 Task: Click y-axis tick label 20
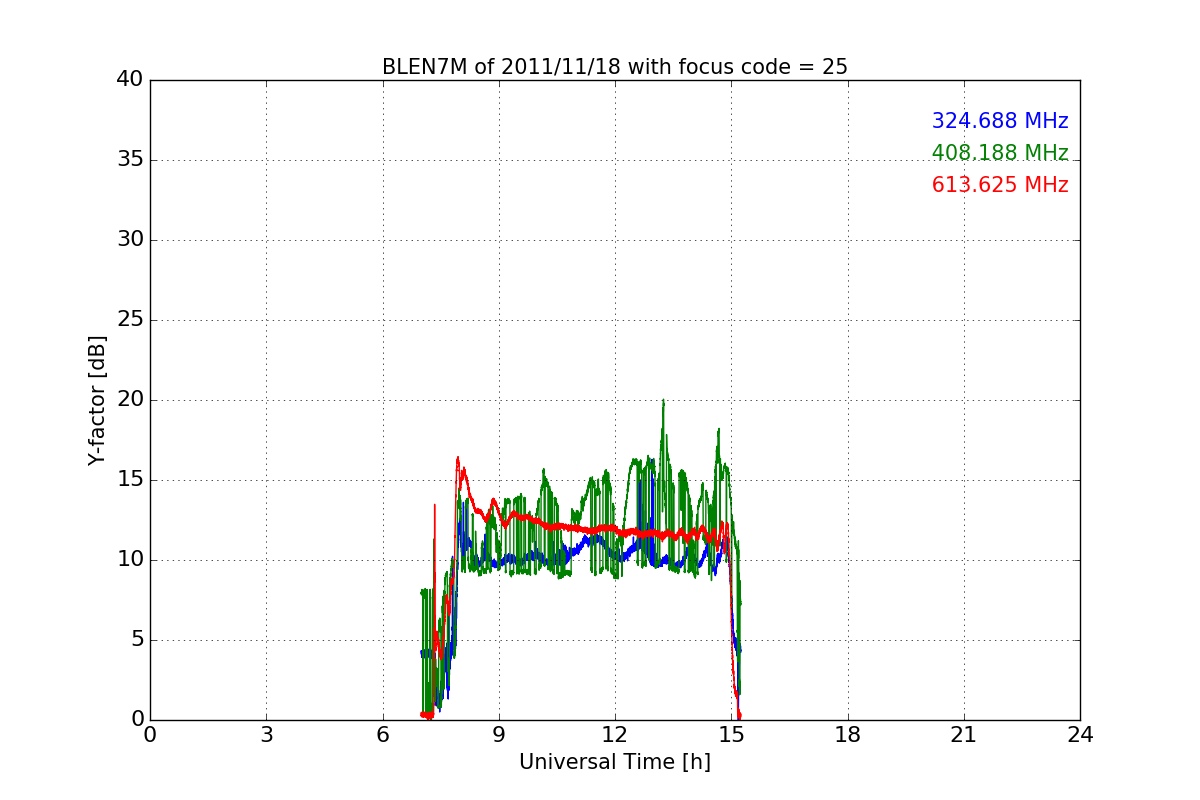tap(130, 399)
